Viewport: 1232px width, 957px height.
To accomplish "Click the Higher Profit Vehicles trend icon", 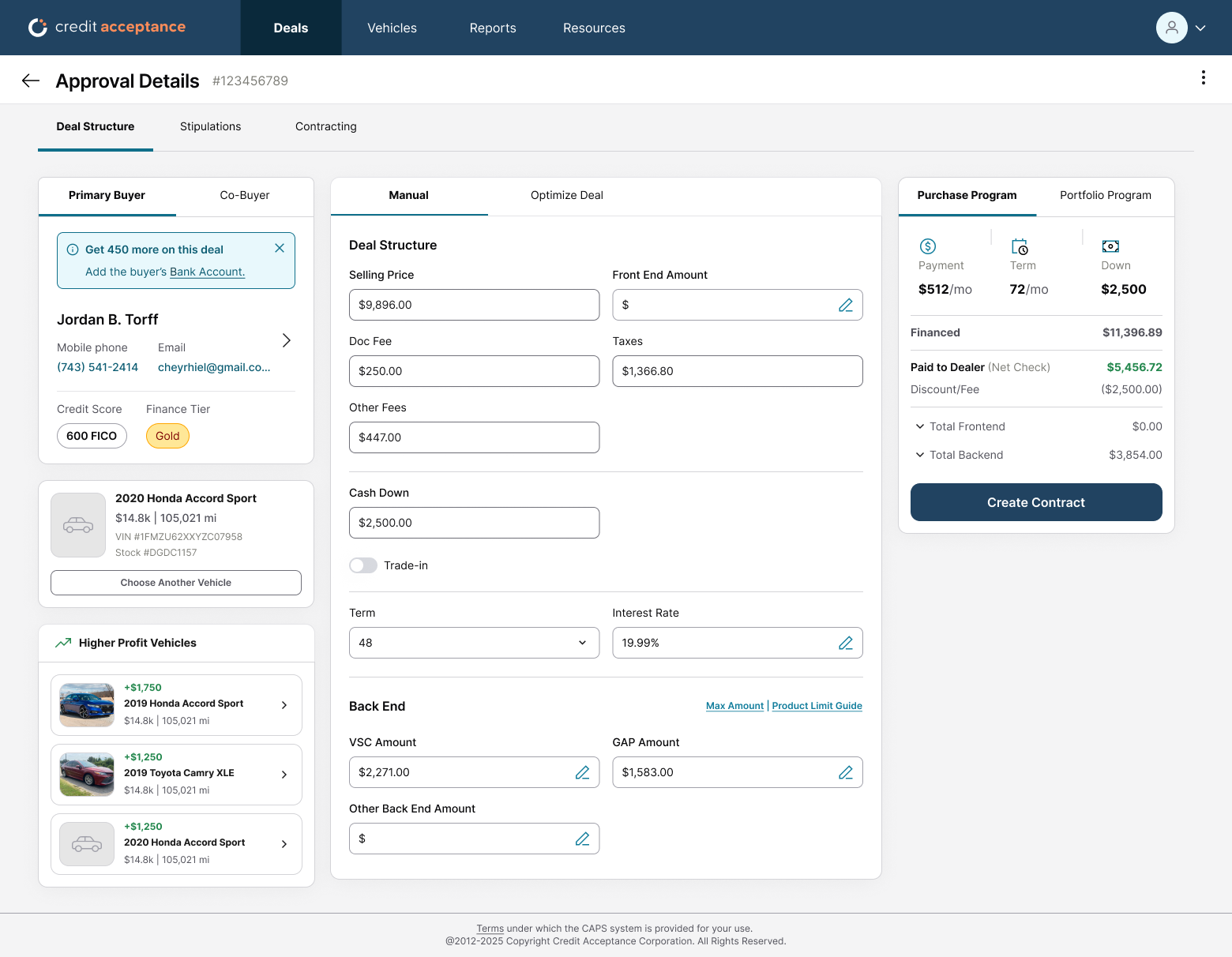I will coord(63,643).
